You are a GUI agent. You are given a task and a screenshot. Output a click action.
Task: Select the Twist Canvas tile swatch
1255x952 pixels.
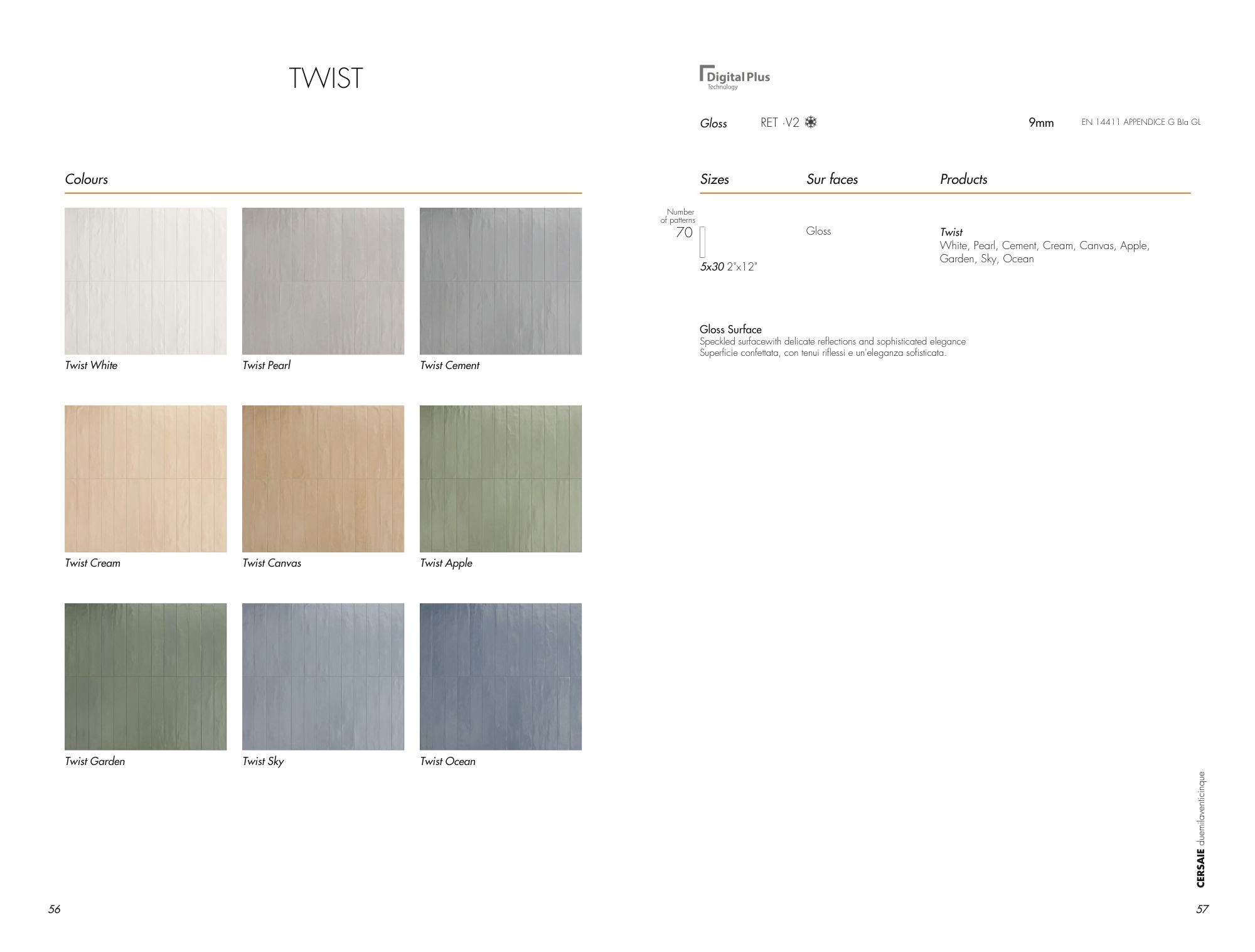[x=323, y=479]
